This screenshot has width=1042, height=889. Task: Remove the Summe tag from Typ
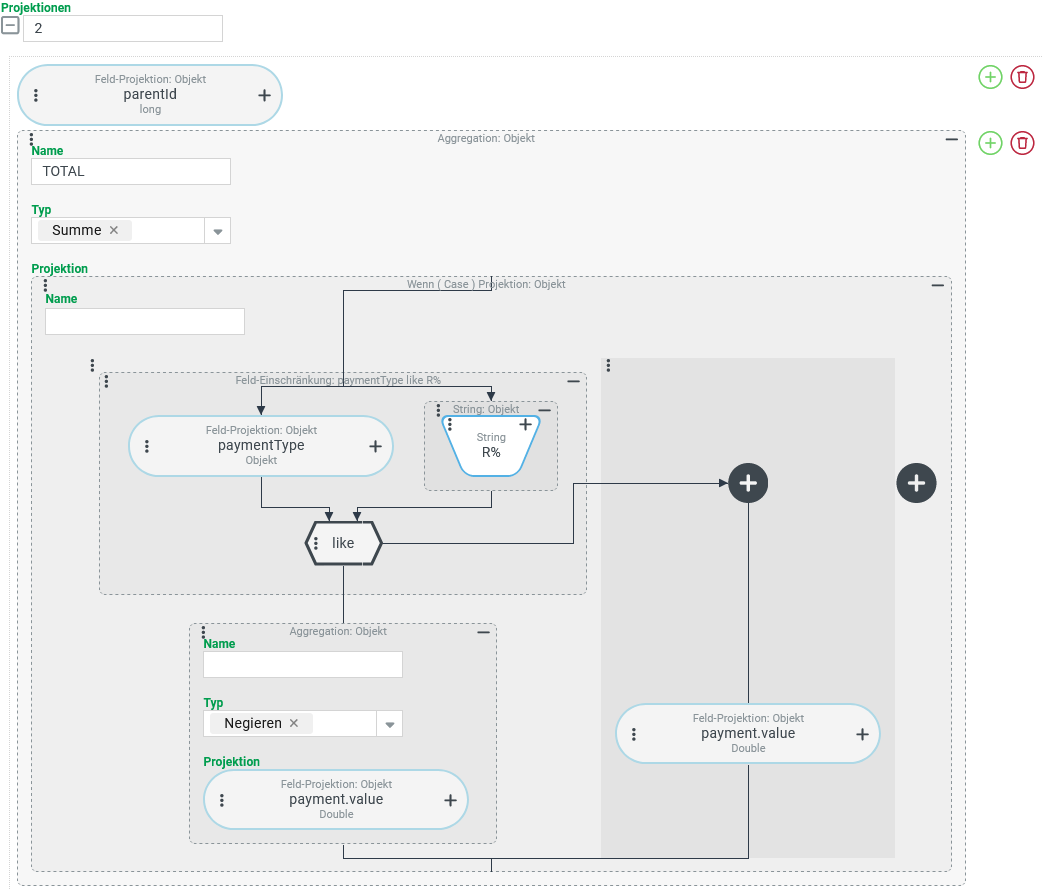pyautogui.click(x=114, y=230)
